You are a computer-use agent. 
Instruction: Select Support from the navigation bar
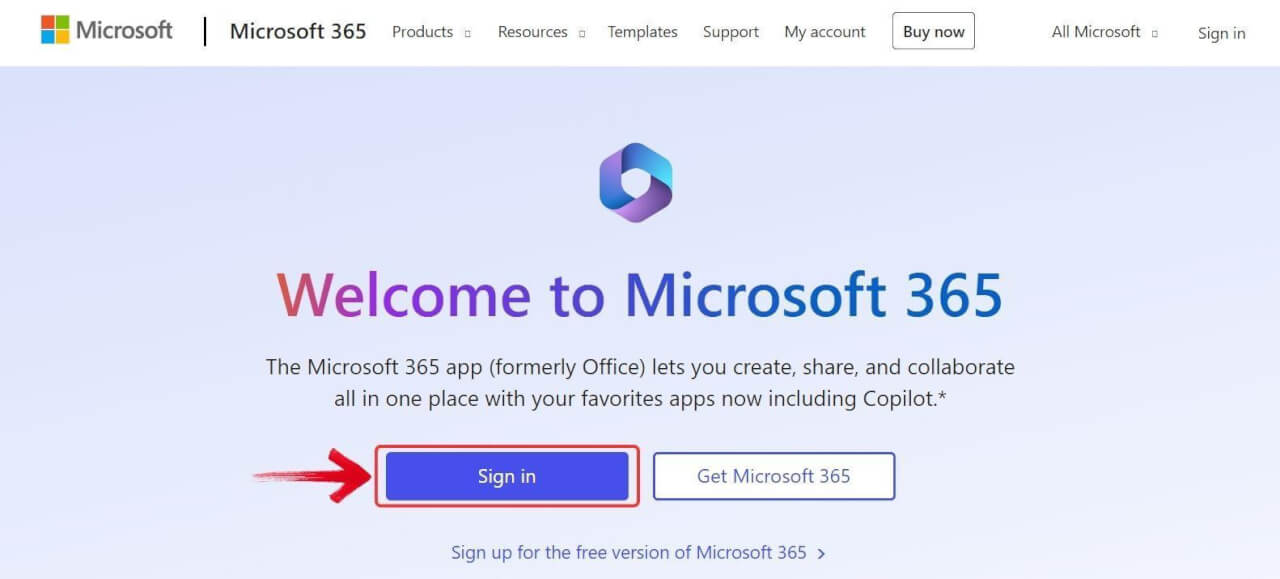coord(730,32)
